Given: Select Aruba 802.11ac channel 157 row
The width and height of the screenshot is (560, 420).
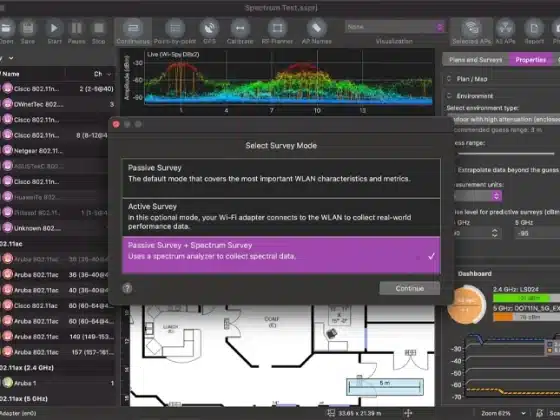Looking at the screenshot, I should click(57, 352).
